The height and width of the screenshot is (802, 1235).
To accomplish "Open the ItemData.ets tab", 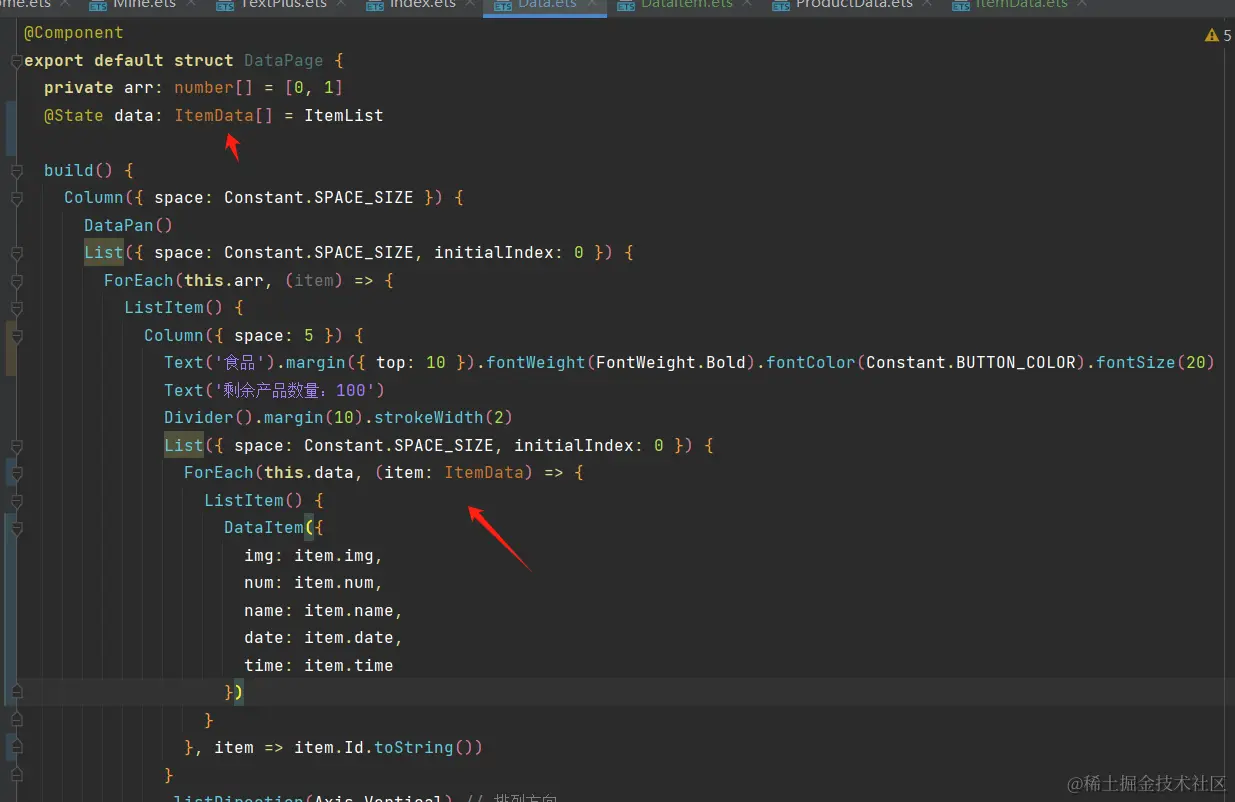I will [x=1022, y=5].
